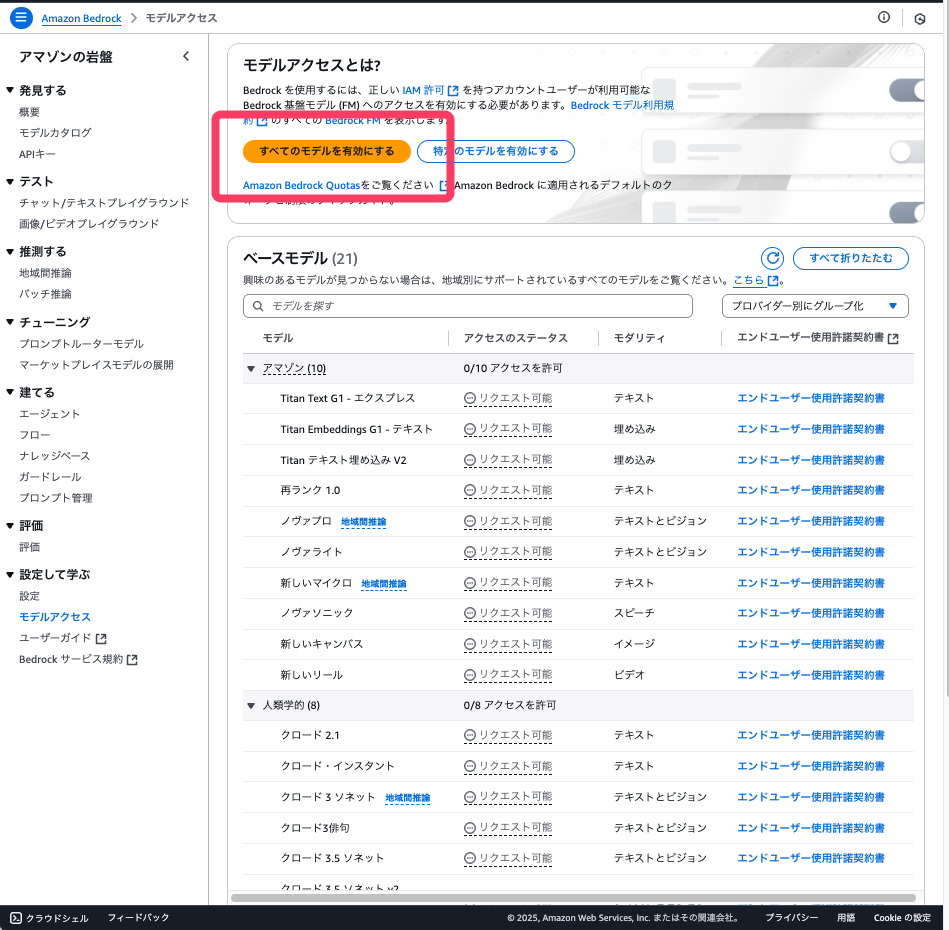This screenshot has width=949, height=930.
Task: Open 用語 in the footer
Action: click(846, 917)
